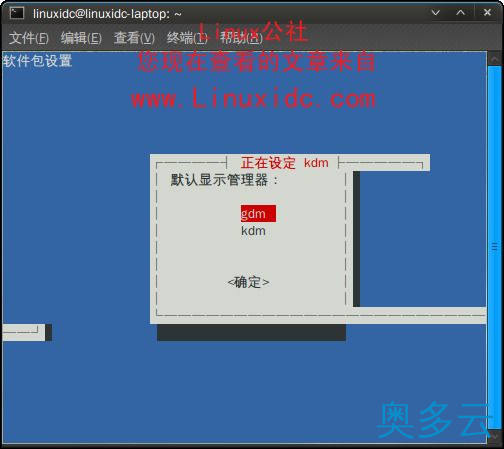The height and width of the screenshot is (449, 504).
Task: Open the 文件(F) menu
Action: 29,38
